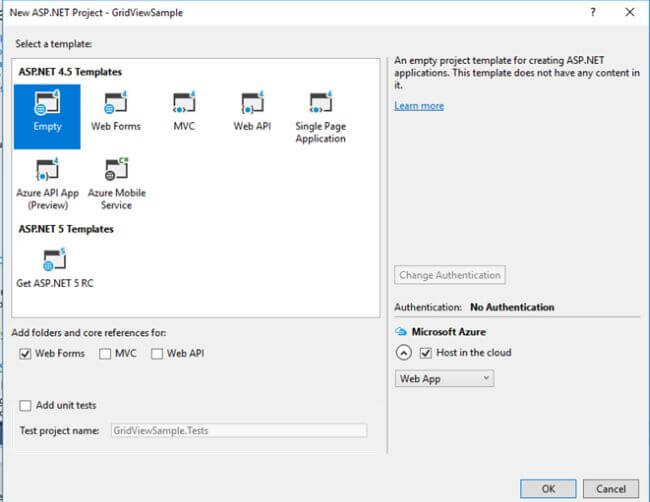The image size is (650, 502).
Task: Click the Test project name field
Action: pyautogui.click(x=238, y=431)
